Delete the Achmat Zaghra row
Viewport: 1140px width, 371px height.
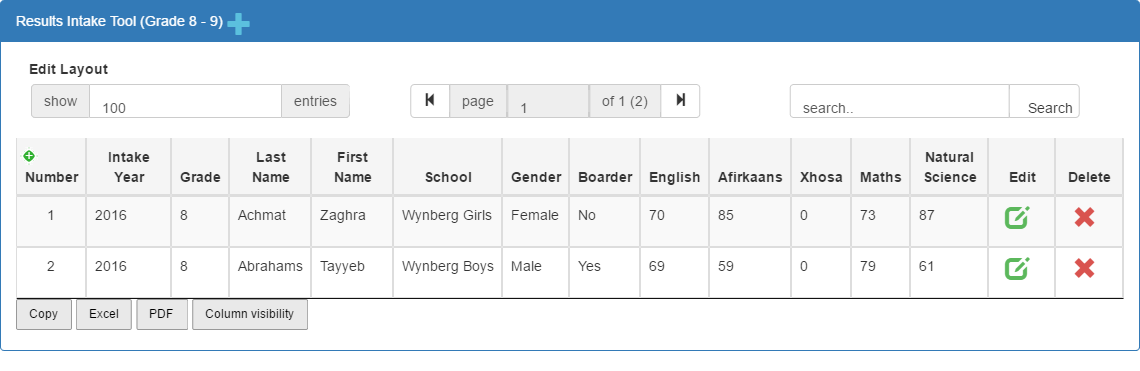pos(1084,217)
